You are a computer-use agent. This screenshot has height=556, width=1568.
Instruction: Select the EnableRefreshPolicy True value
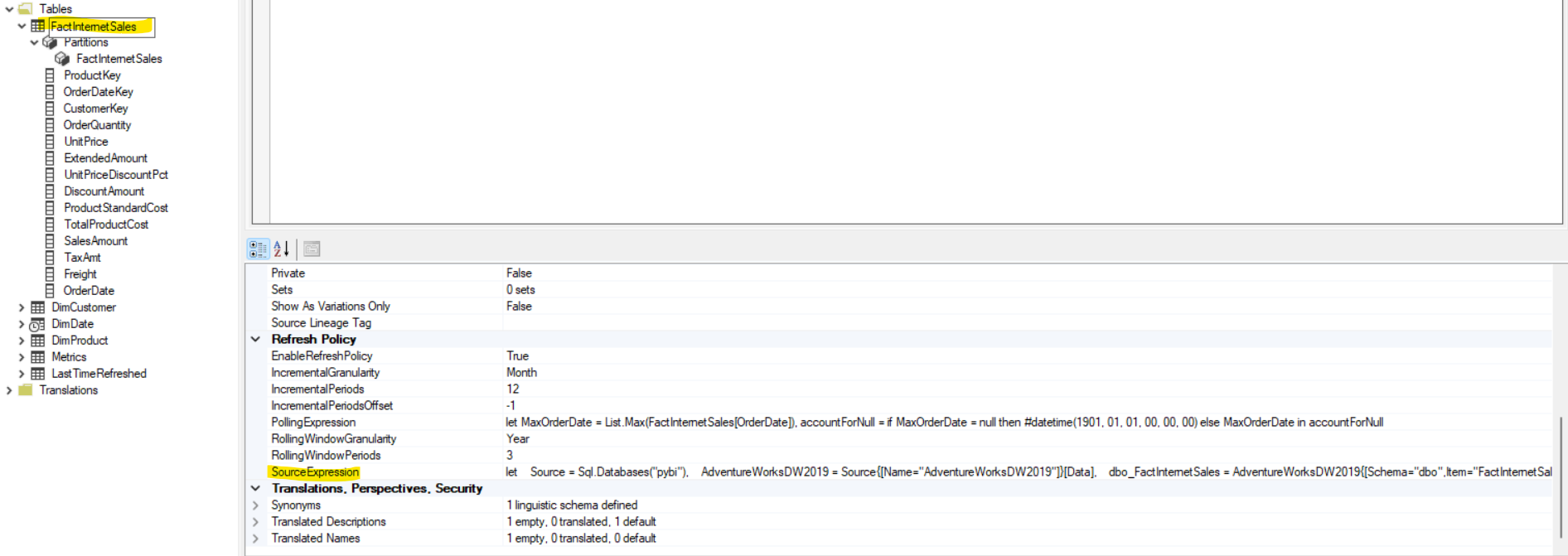point(518,356)
